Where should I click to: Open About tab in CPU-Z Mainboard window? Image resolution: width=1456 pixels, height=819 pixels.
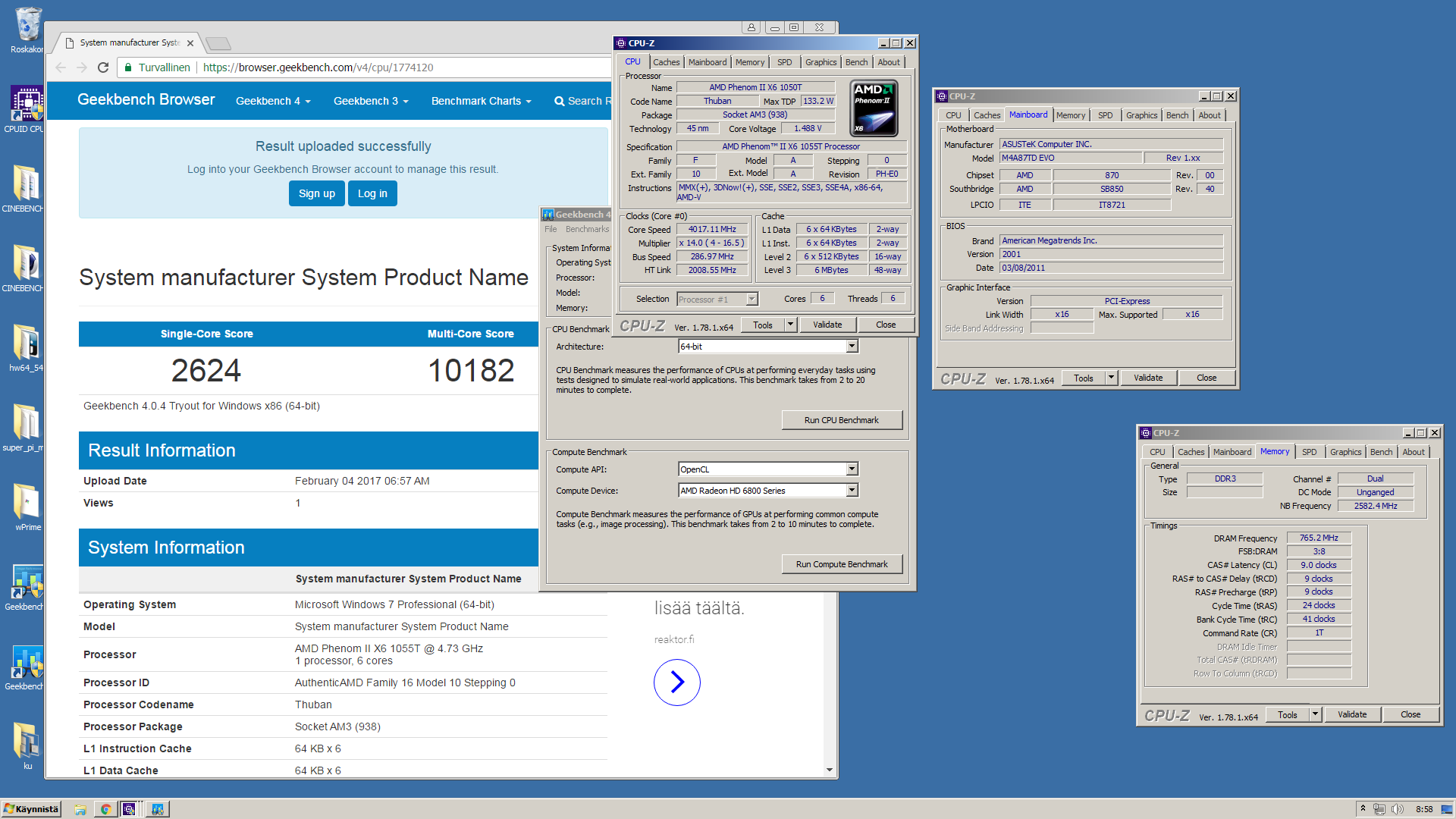[1210, 115]
